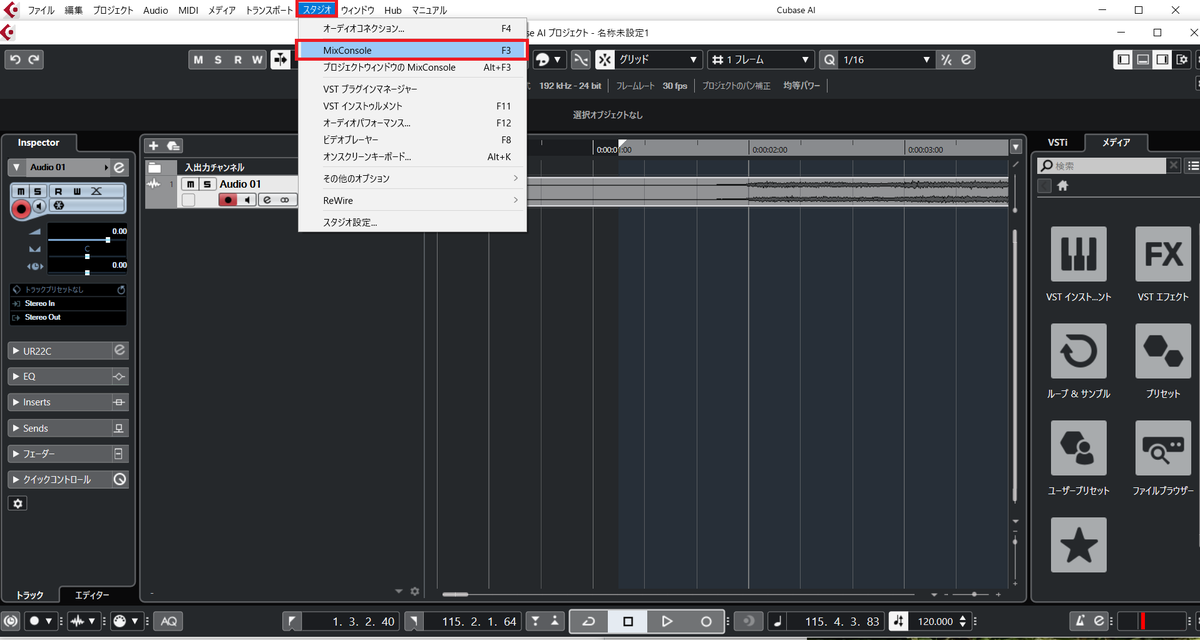Toggle global read R automation in toolbar
Screen dimensions: 1200x640
238,60
